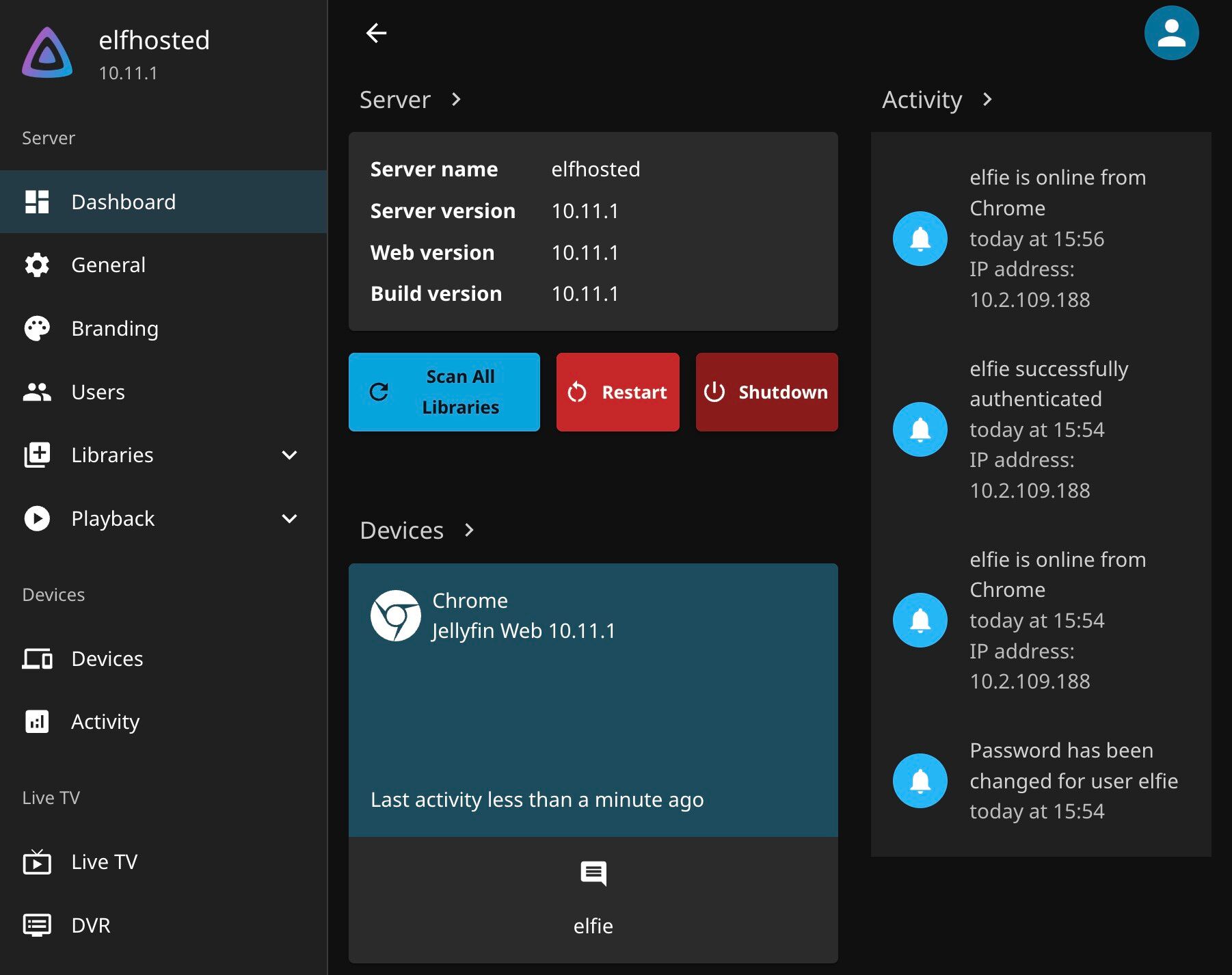
Task: Click 'Last activity less than a minute ago'
Action: pyautogui.click(x=537, y=800)
